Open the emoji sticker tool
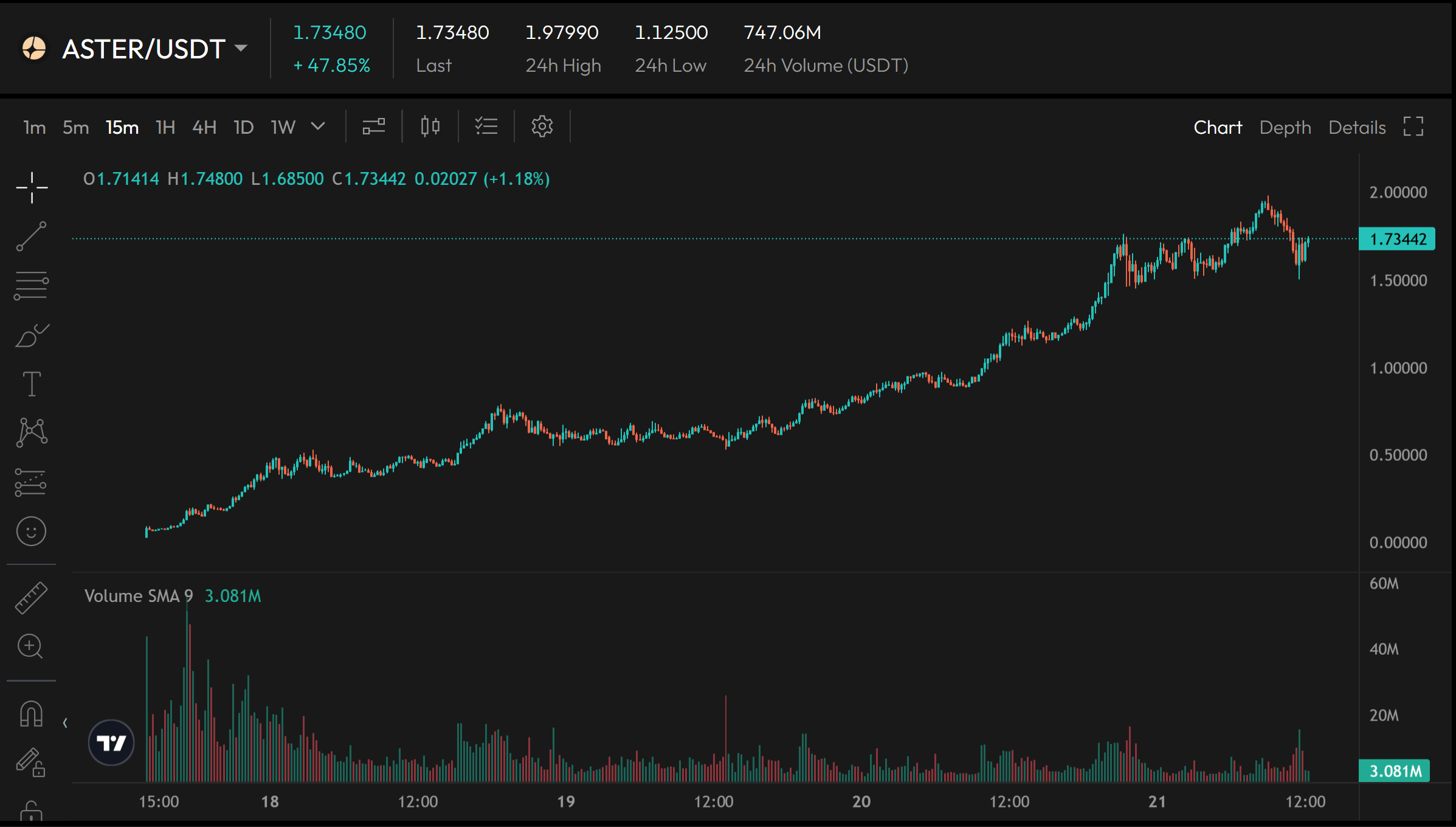This screenshot has width=1456, height=827. (x=32, y=531)
